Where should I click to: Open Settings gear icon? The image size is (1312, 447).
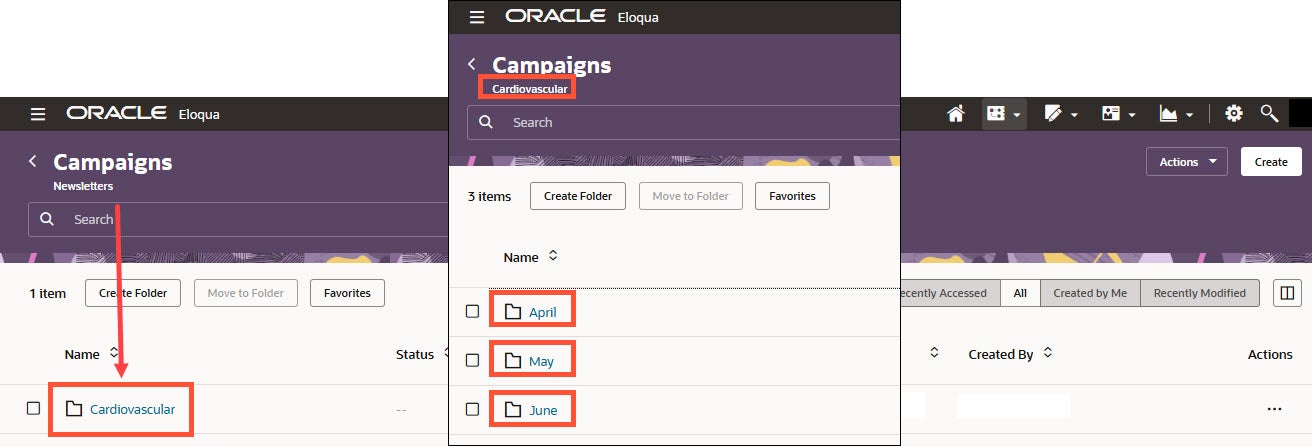pos(1234,114)
